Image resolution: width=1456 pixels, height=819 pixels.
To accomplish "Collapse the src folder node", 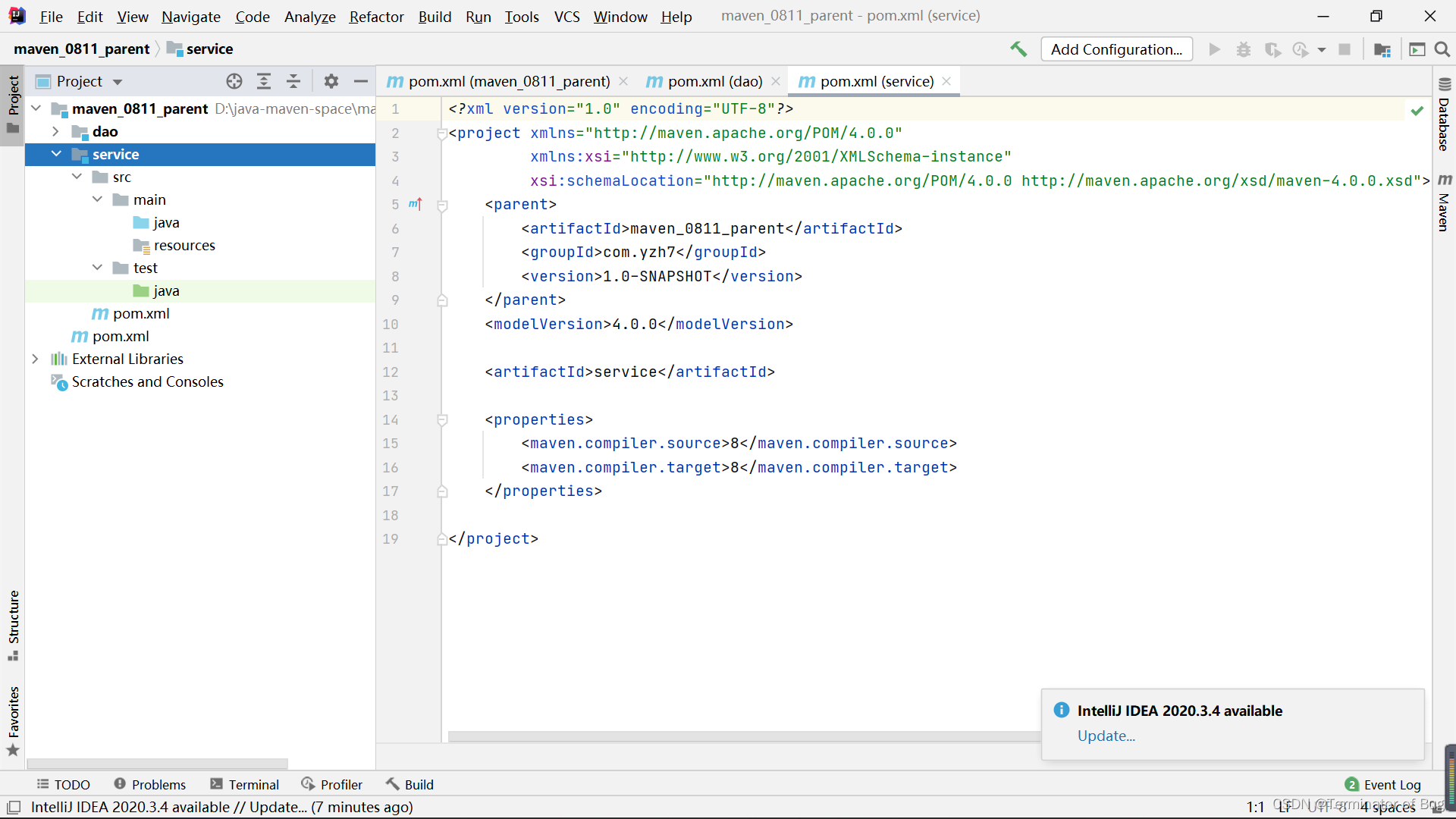I will coord(77,177).
